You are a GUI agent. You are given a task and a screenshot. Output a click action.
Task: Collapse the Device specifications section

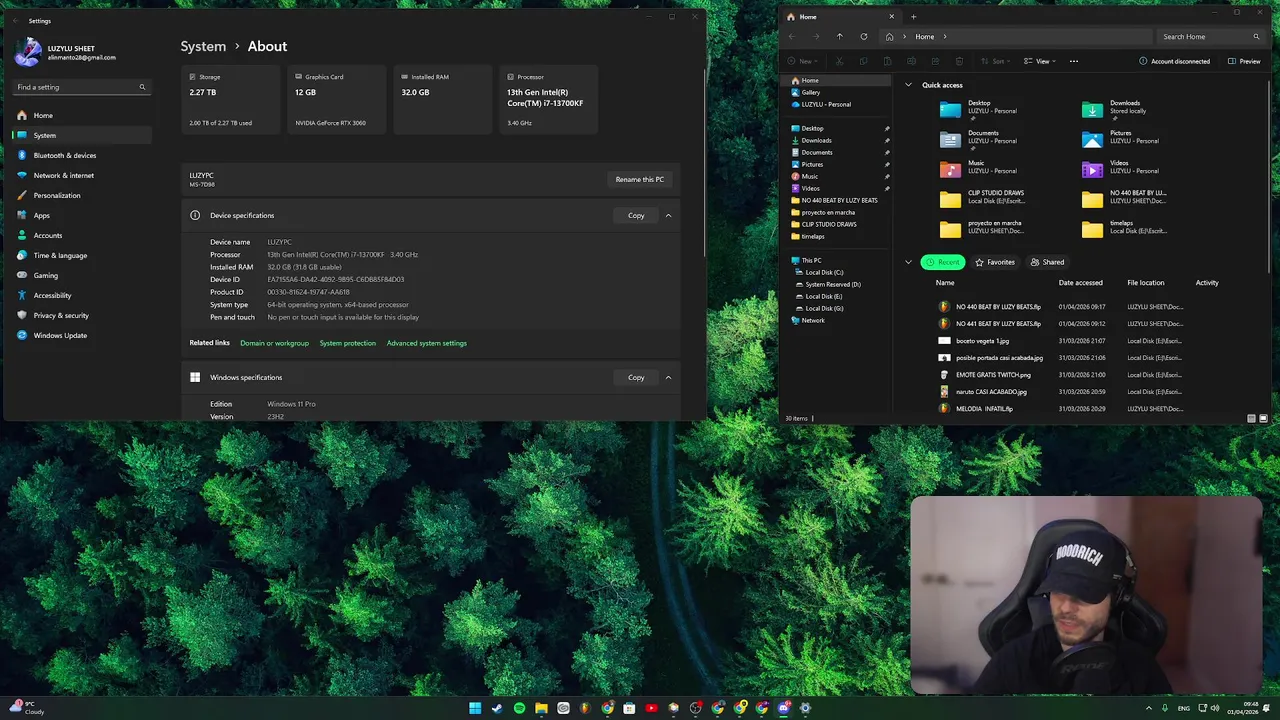click(668, 215)
